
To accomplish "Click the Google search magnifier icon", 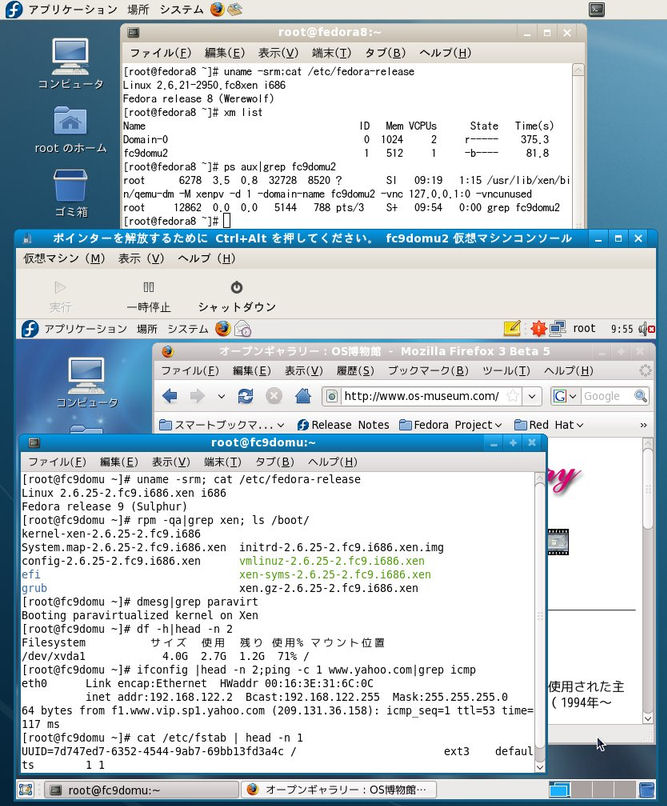I will 640,396.
